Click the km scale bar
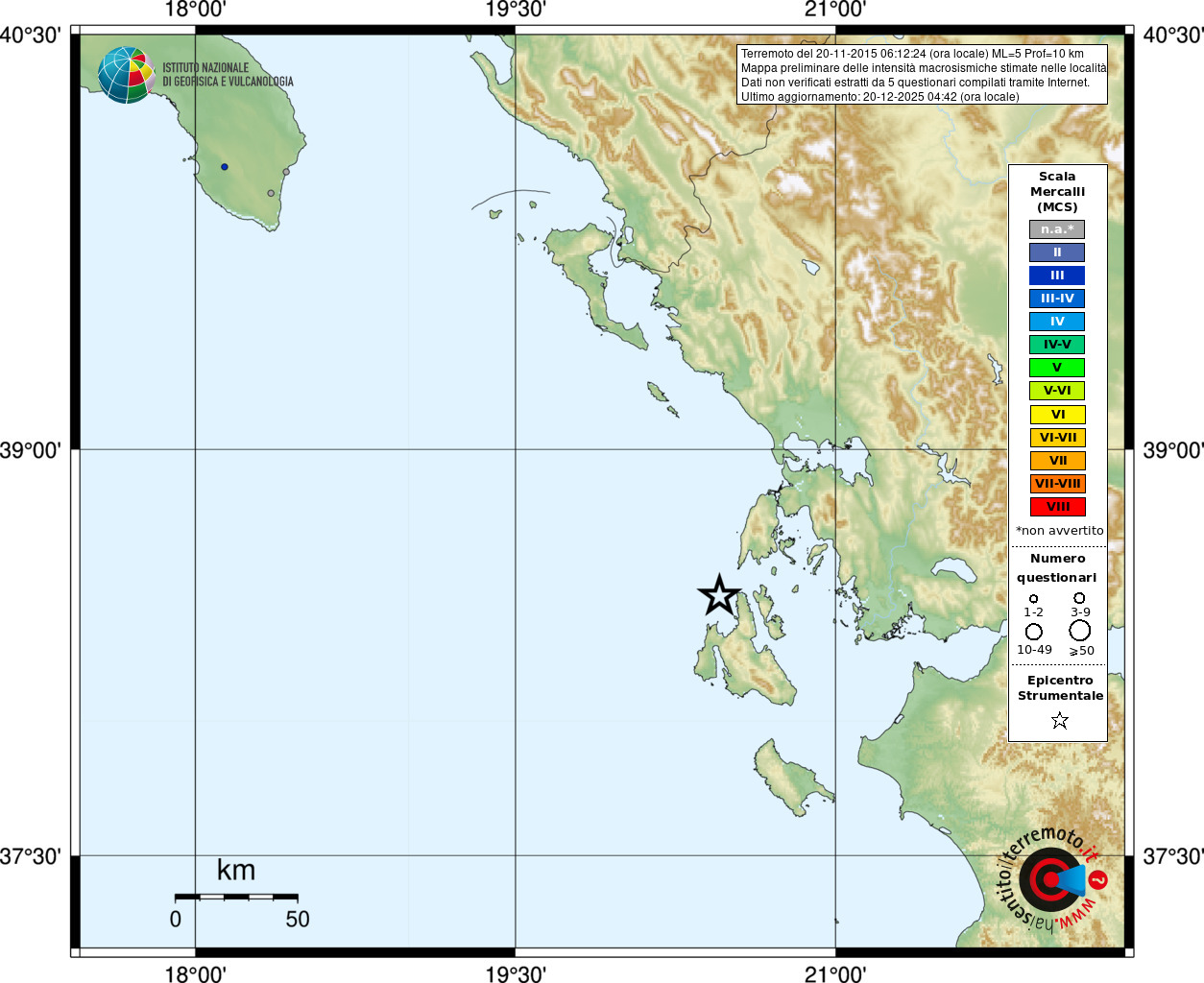The image size is (1204, 983). (x=236, y=897)
